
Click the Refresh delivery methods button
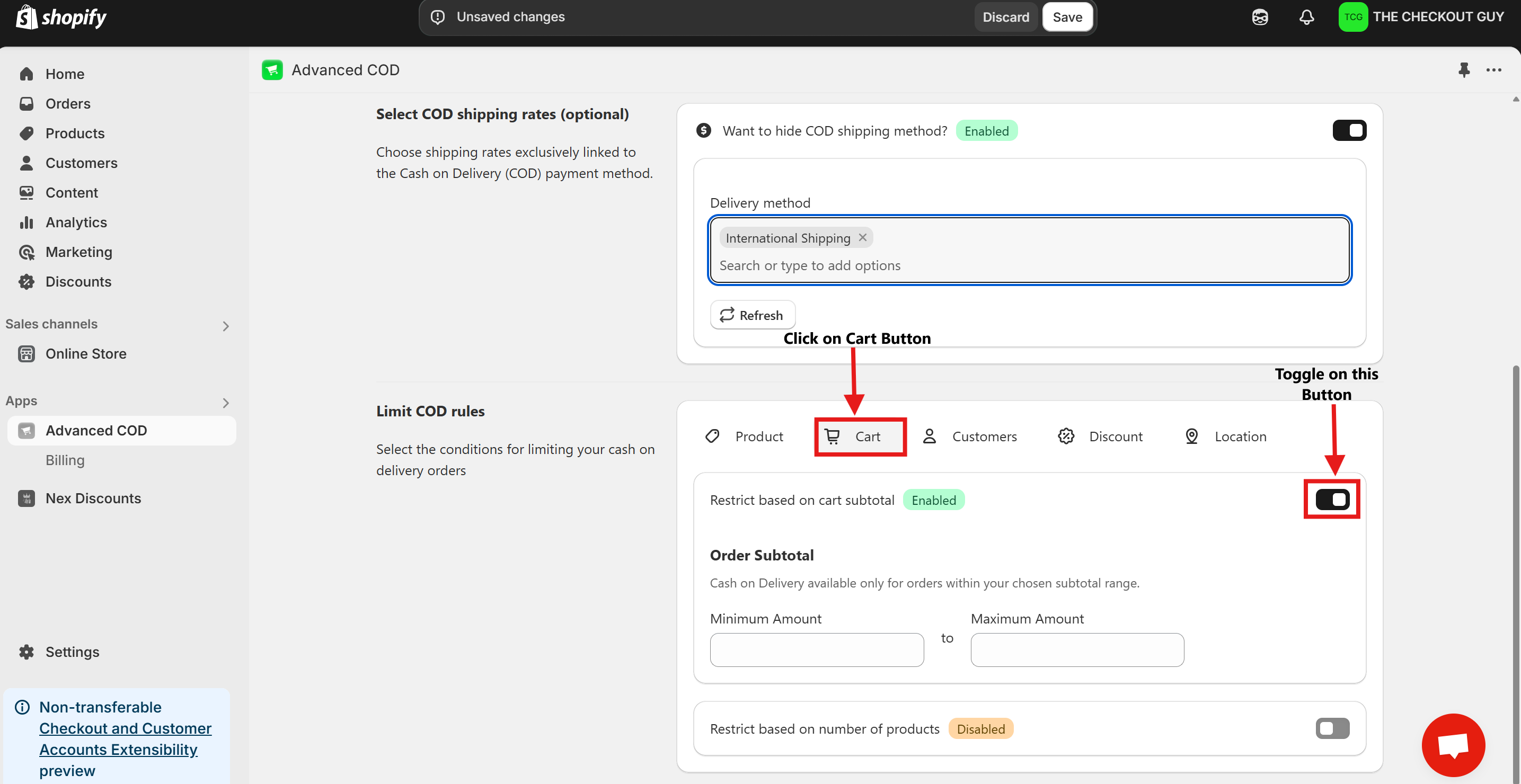[x=752, y=315]
